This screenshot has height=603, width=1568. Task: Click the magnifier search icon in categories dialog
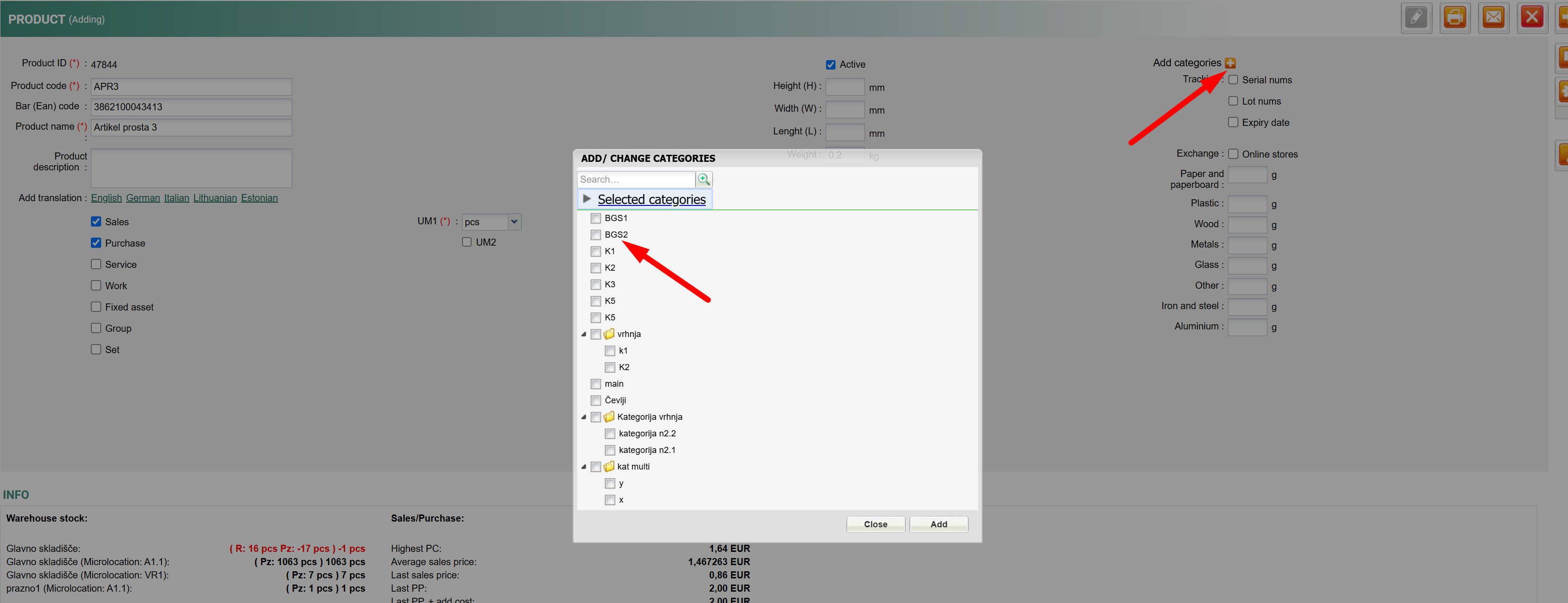704,179
